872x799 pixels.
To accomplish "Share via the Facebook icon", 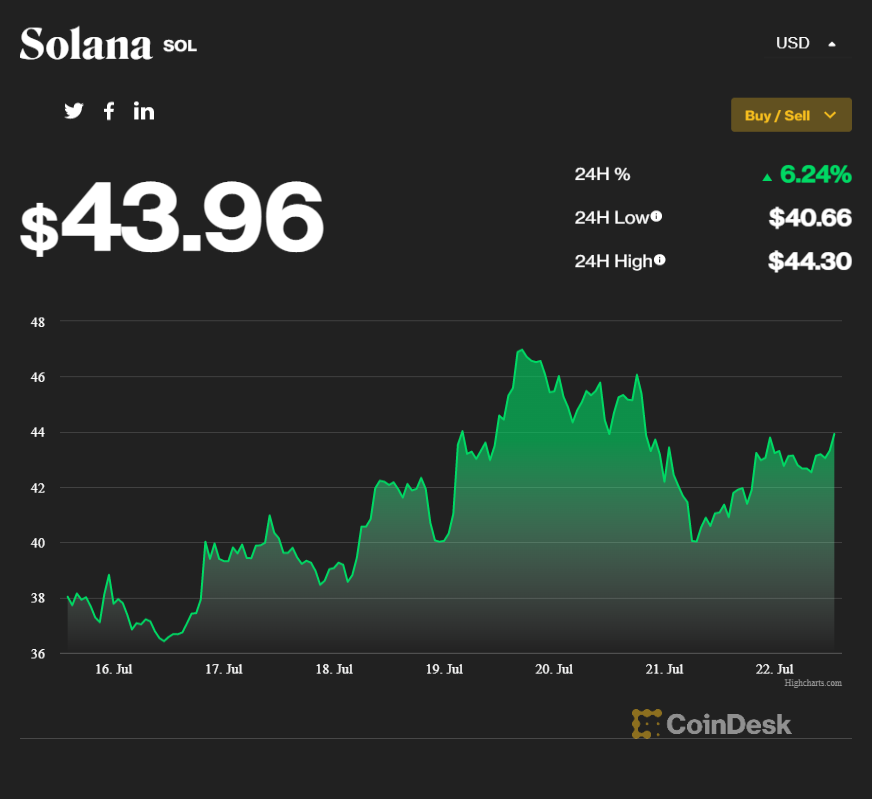I will (x=109, y=111).
